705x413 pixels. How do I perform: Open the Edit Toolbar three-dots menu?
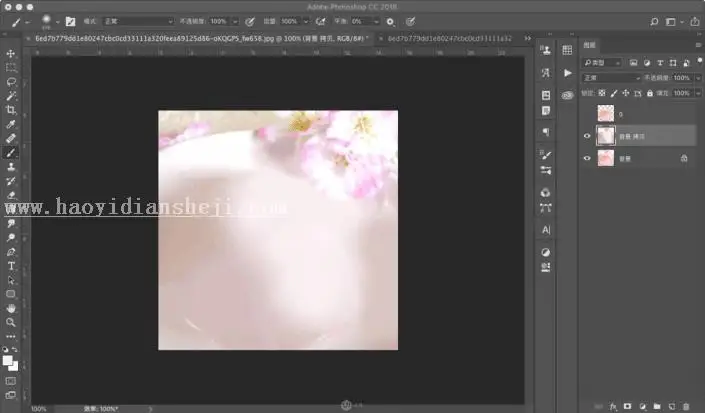tap(11, 336)
